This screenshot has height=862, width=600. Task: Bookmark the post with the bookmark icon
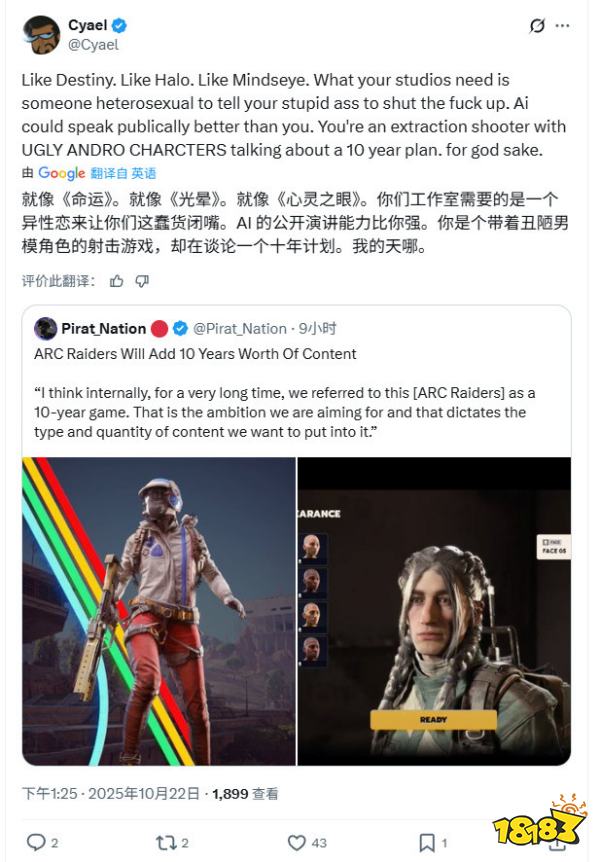(x=427, y=842)
